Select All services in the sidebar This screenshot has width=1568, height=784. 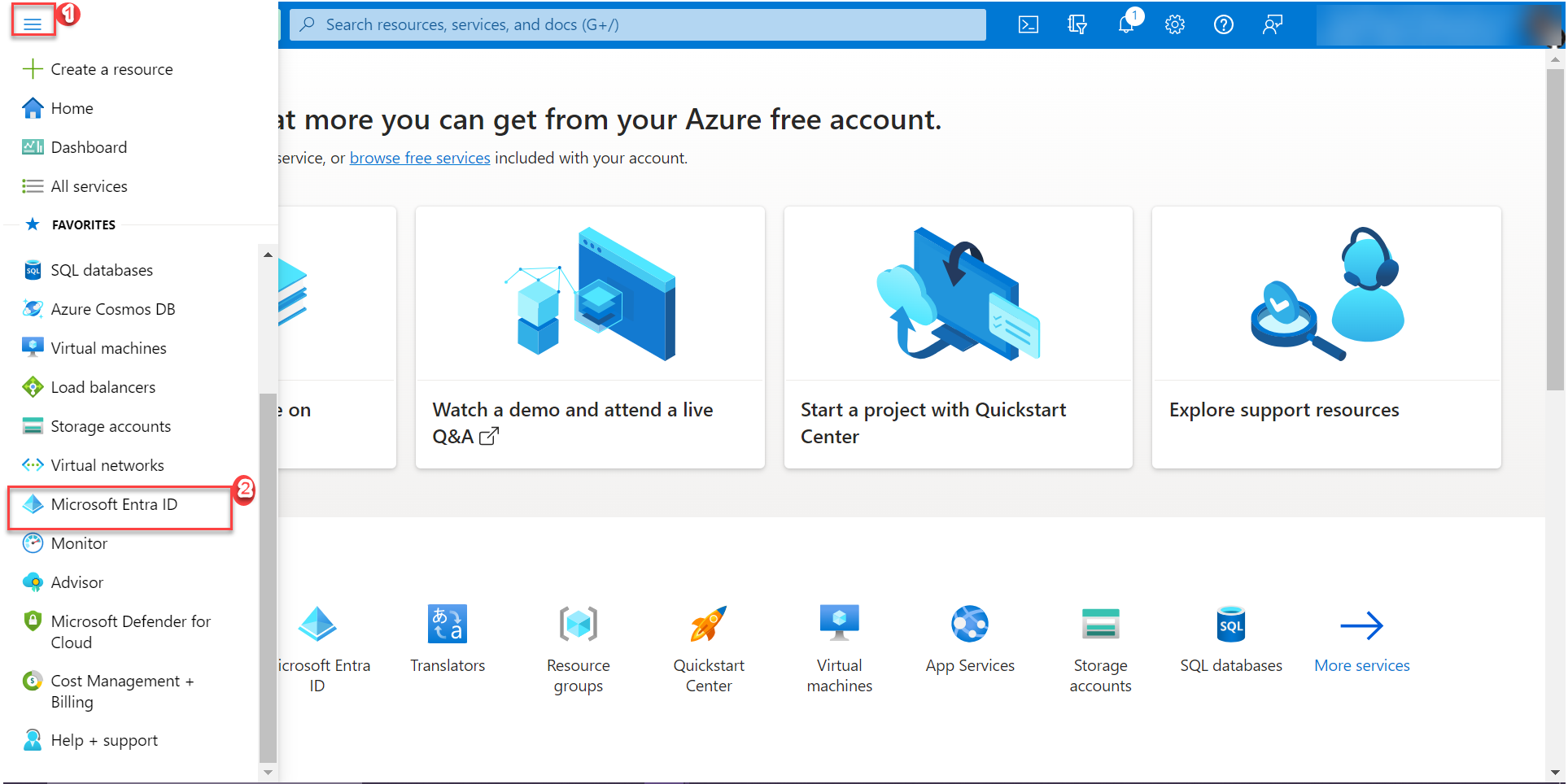[x=89, y=186]
